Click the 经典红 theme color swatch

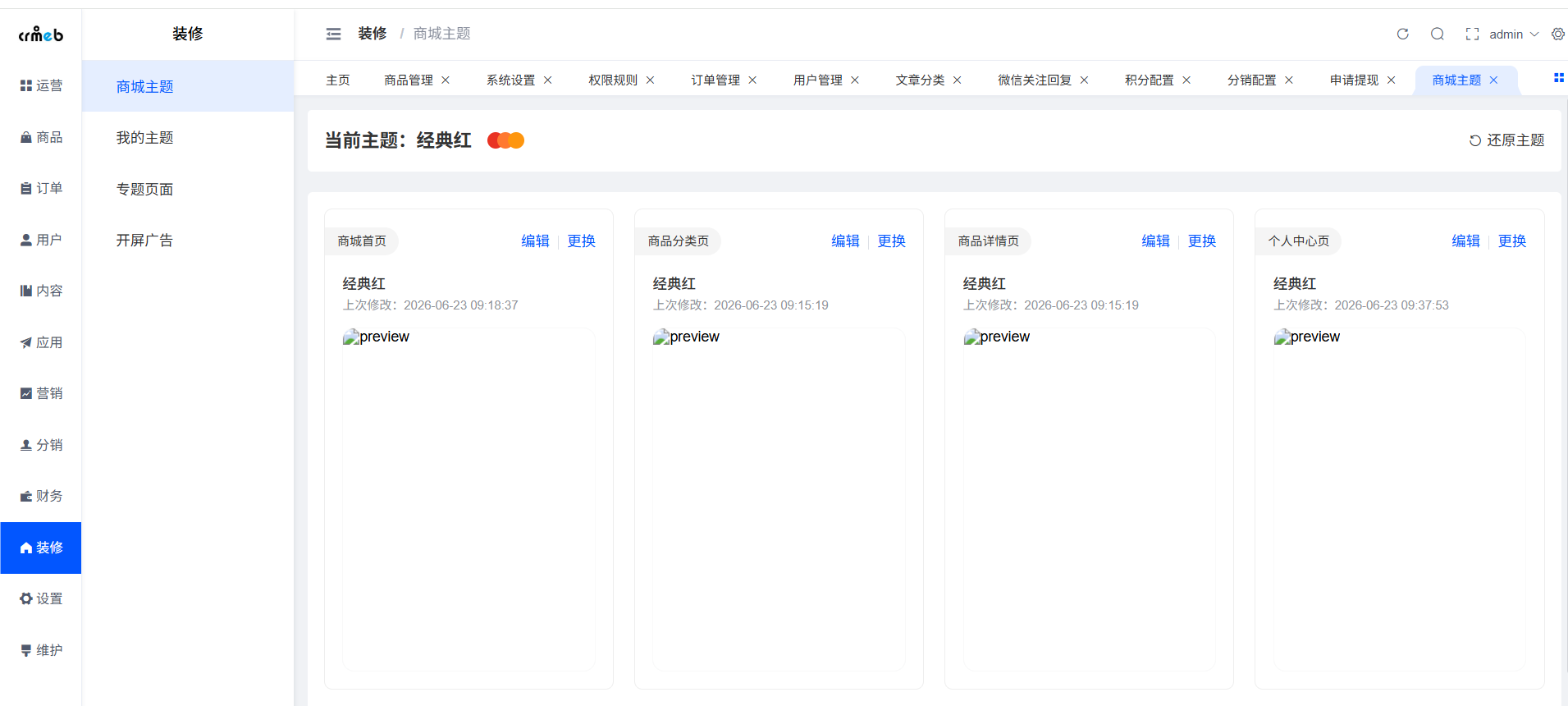pos(505,140)
